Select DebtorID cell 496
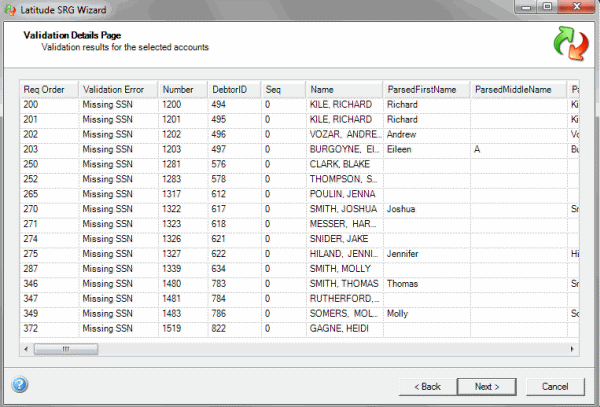This screenshot has width=600, height=407. point(235,135)
